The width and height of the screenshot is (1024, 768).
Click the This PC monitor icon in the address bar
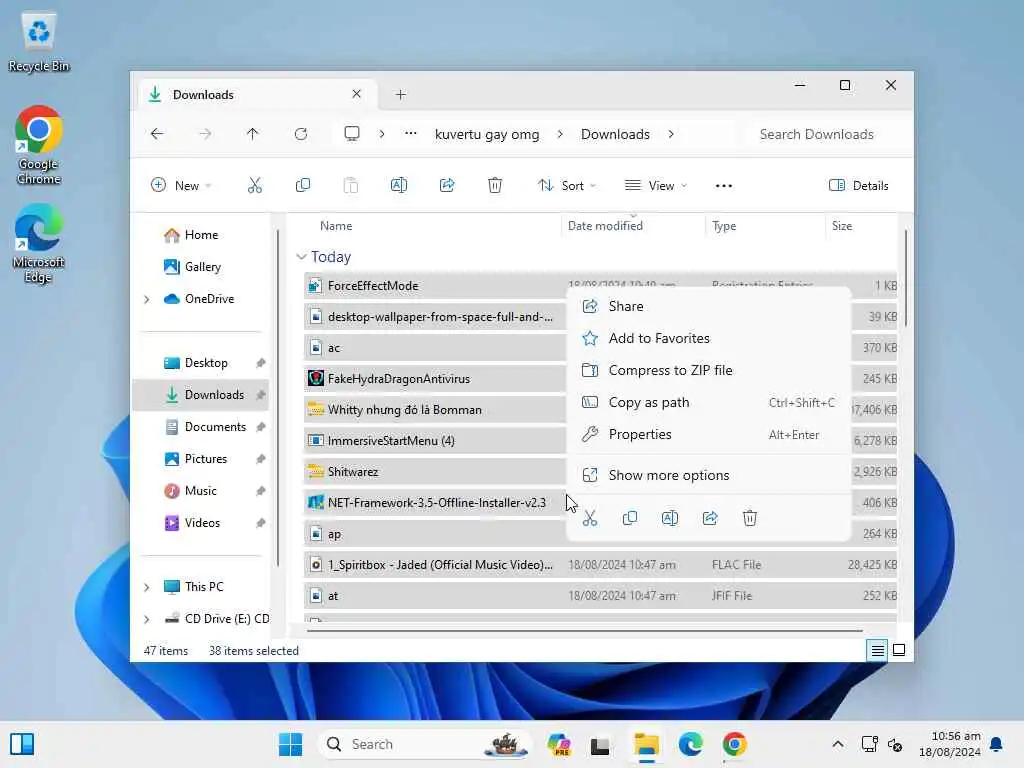pyautogui.click(x=352, y=134)
